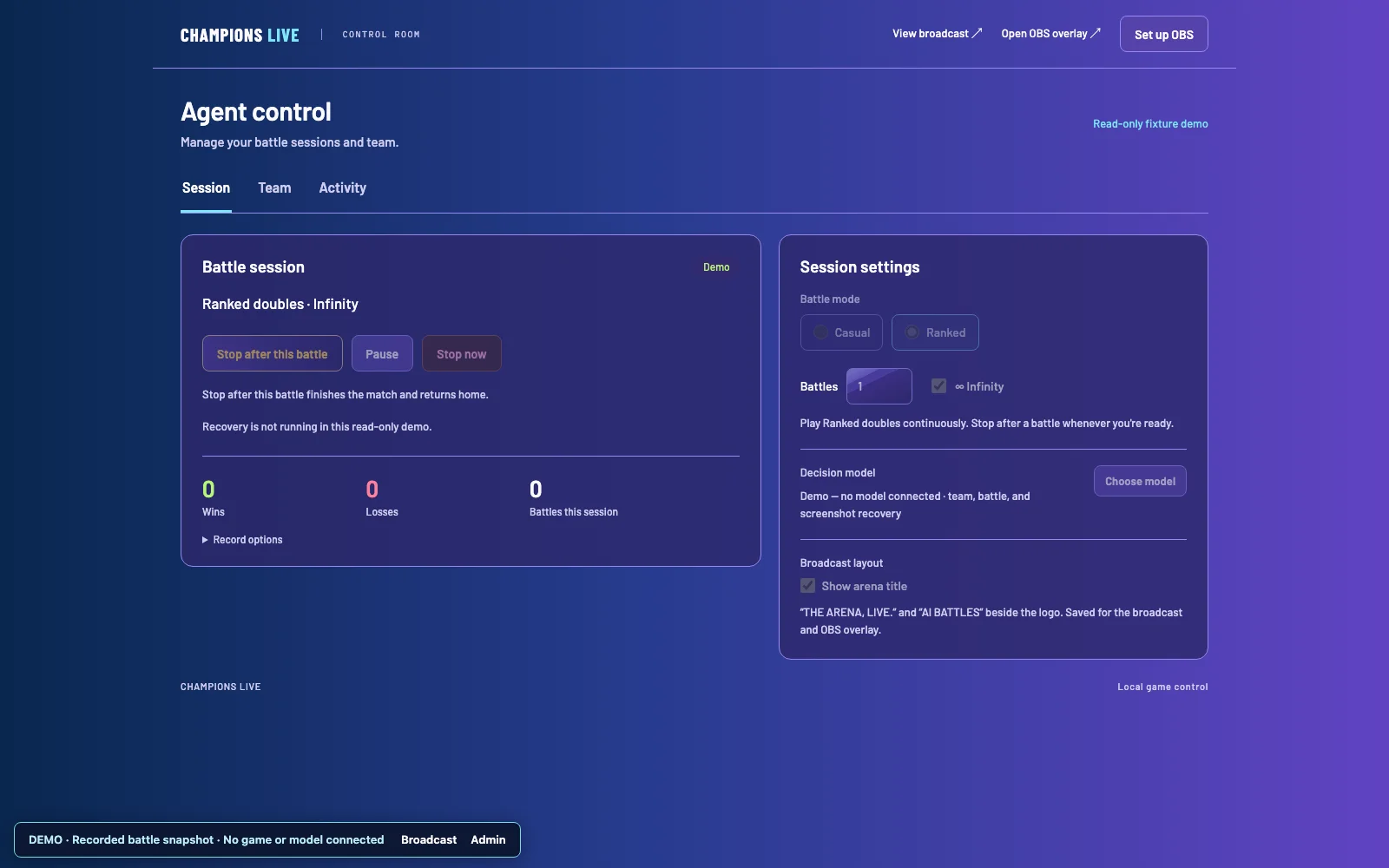Open the Activity tab
The width and height of the screenshot is (1389, 868).
pos(342,188)
